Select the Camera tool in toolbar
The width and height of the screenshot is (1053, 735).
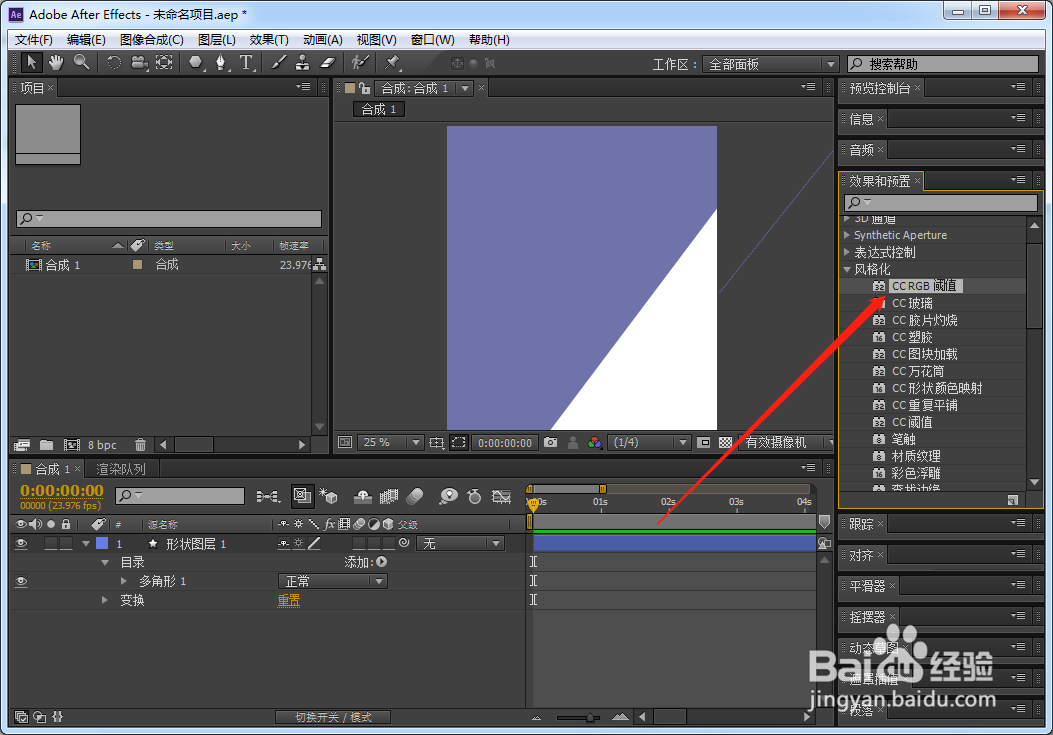(x=139, y=63)
